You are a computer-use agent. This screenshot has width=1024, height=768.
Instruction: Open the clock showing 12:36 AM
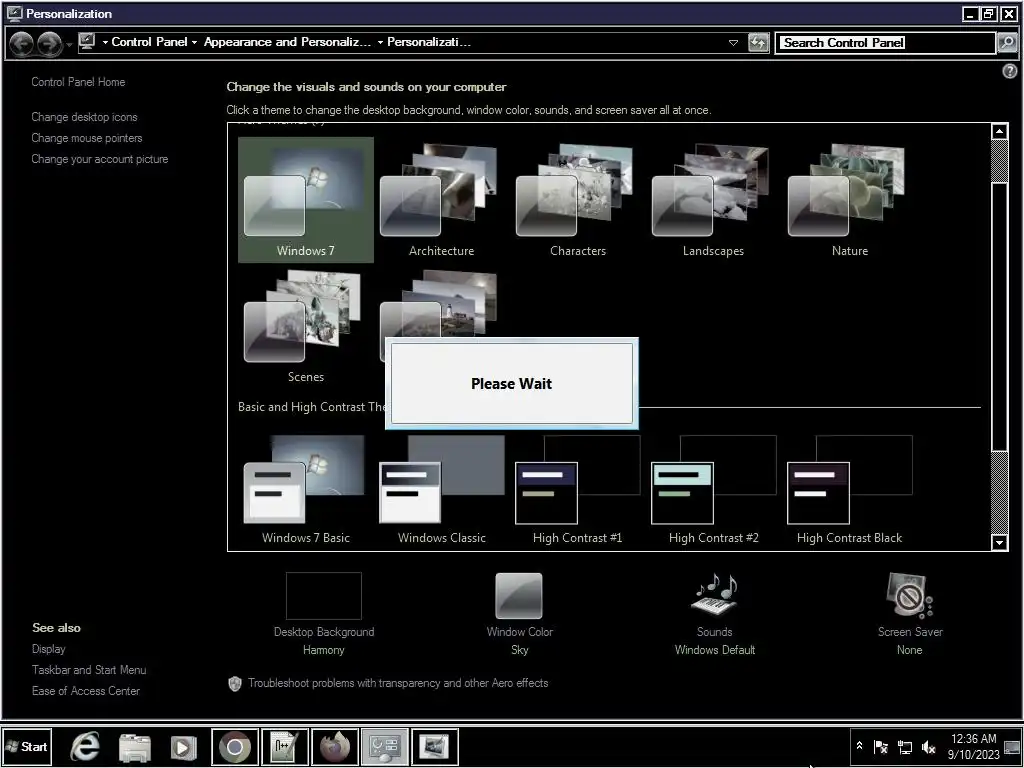click(973, 746)
